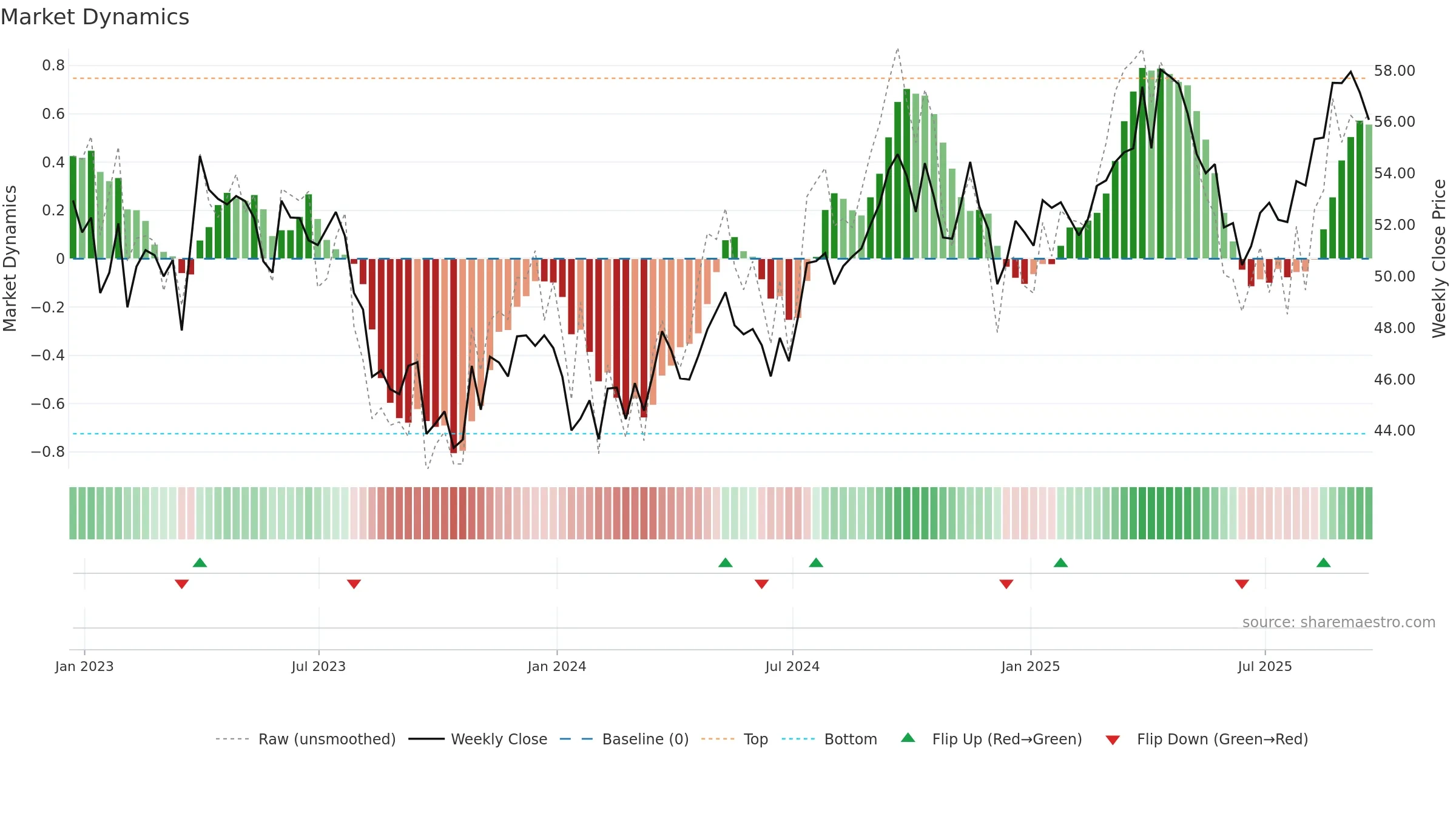Click the Jan 2024 x-axis label
1456x819 pixels.
(557, 667)
